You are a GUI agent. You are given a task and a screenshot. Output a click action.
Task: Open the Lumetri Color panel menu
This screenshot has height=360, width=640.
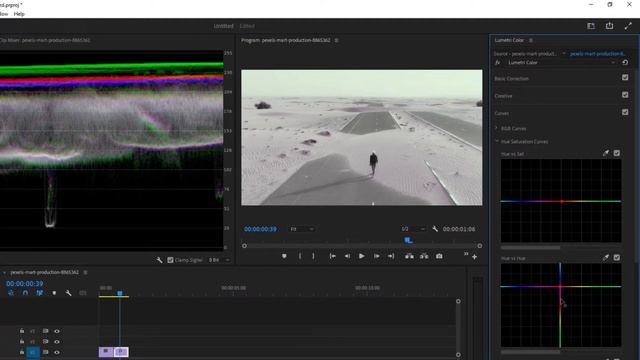[531, 40]
